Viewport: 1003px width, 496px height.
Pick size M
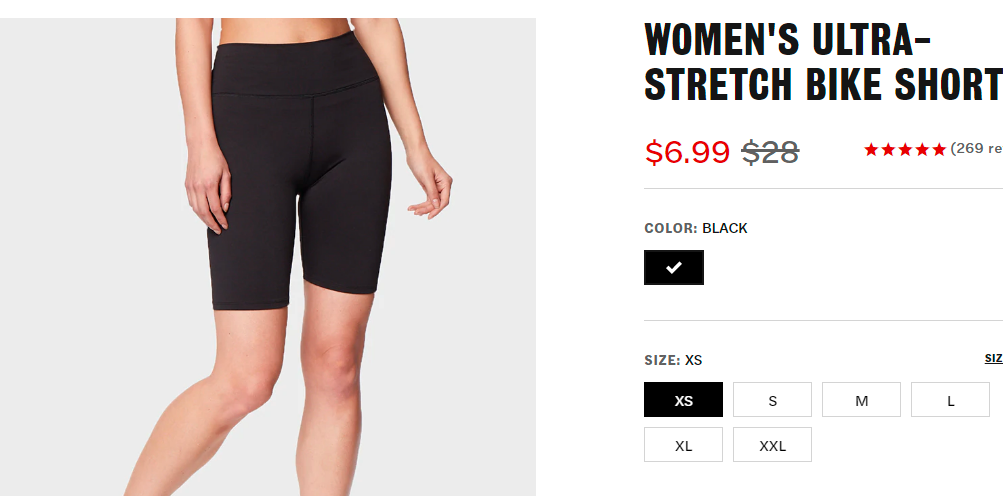(861, 400)
